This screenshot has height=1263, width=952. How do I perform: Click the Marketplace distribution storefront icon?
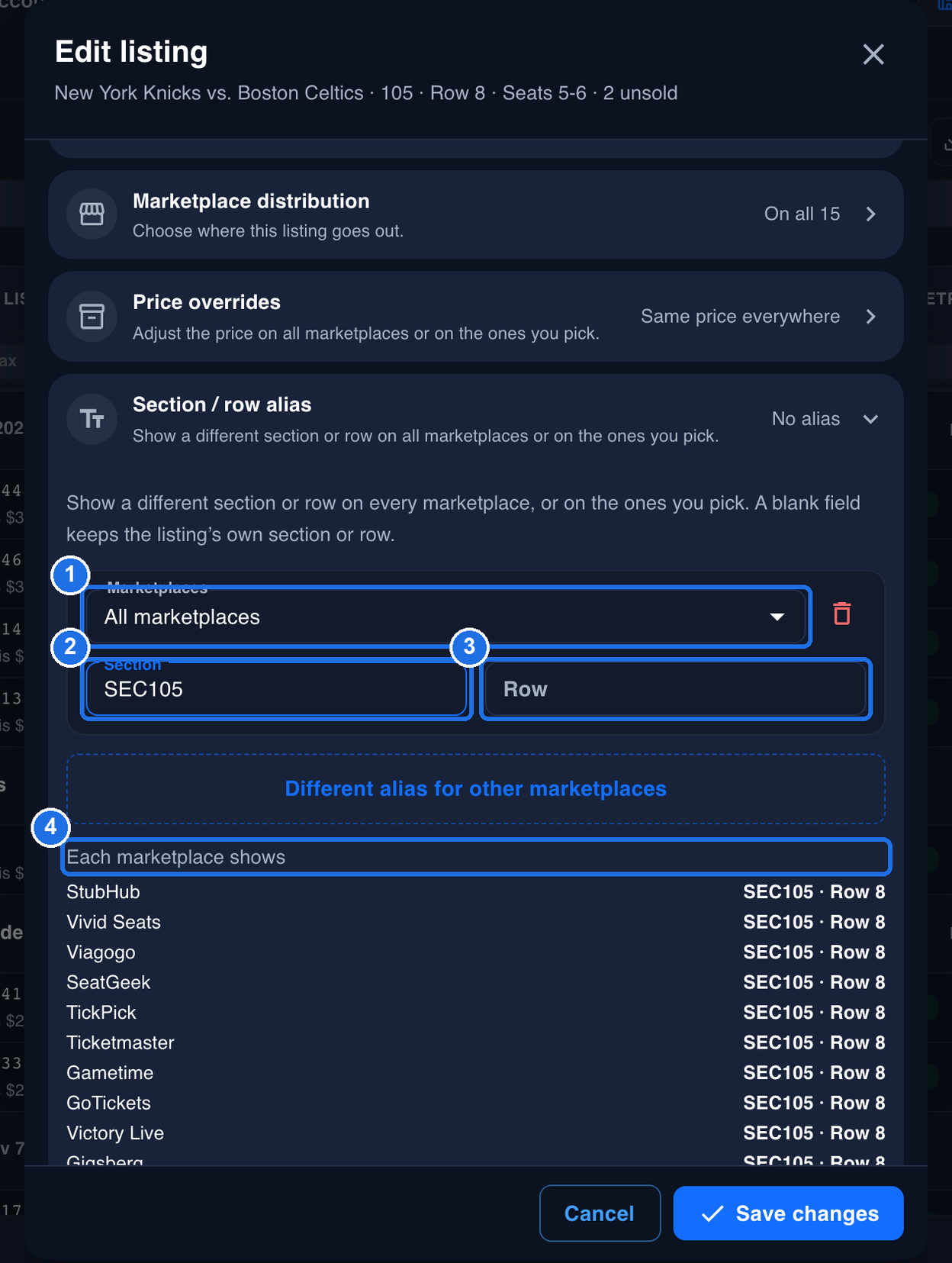tap(92, 214)
